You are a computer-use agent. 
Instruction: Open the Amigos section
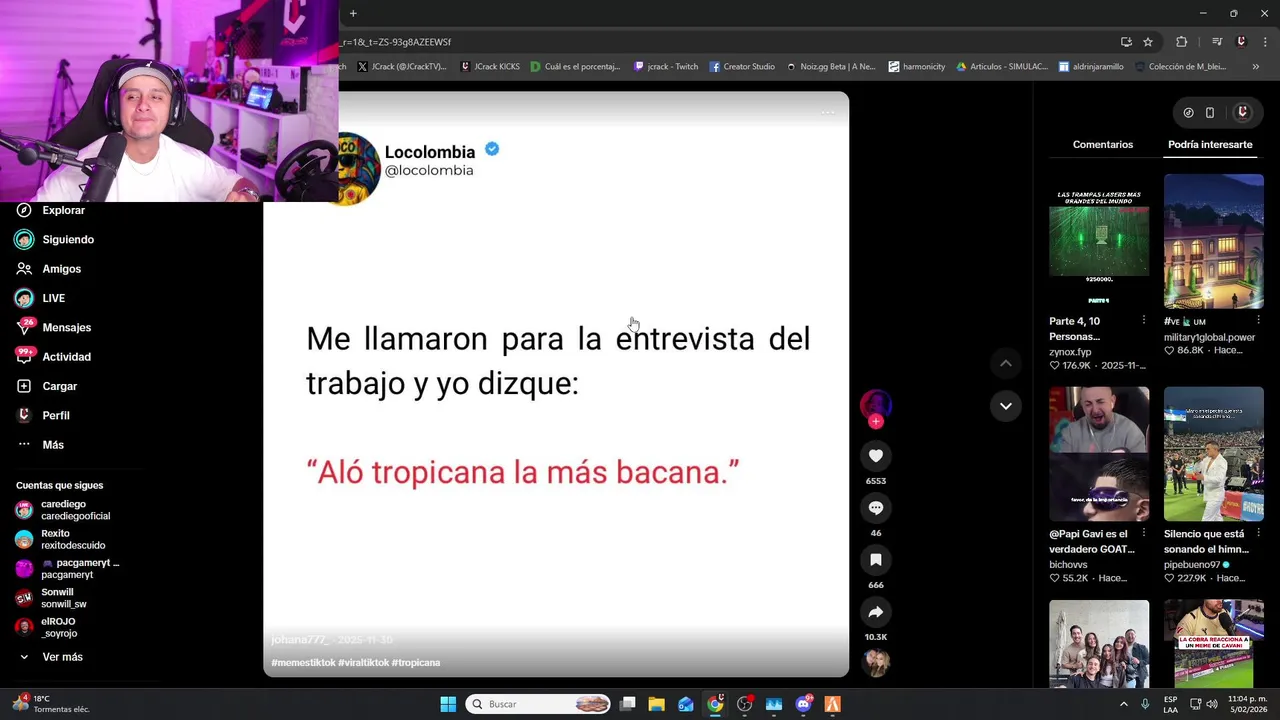point(48,269)
